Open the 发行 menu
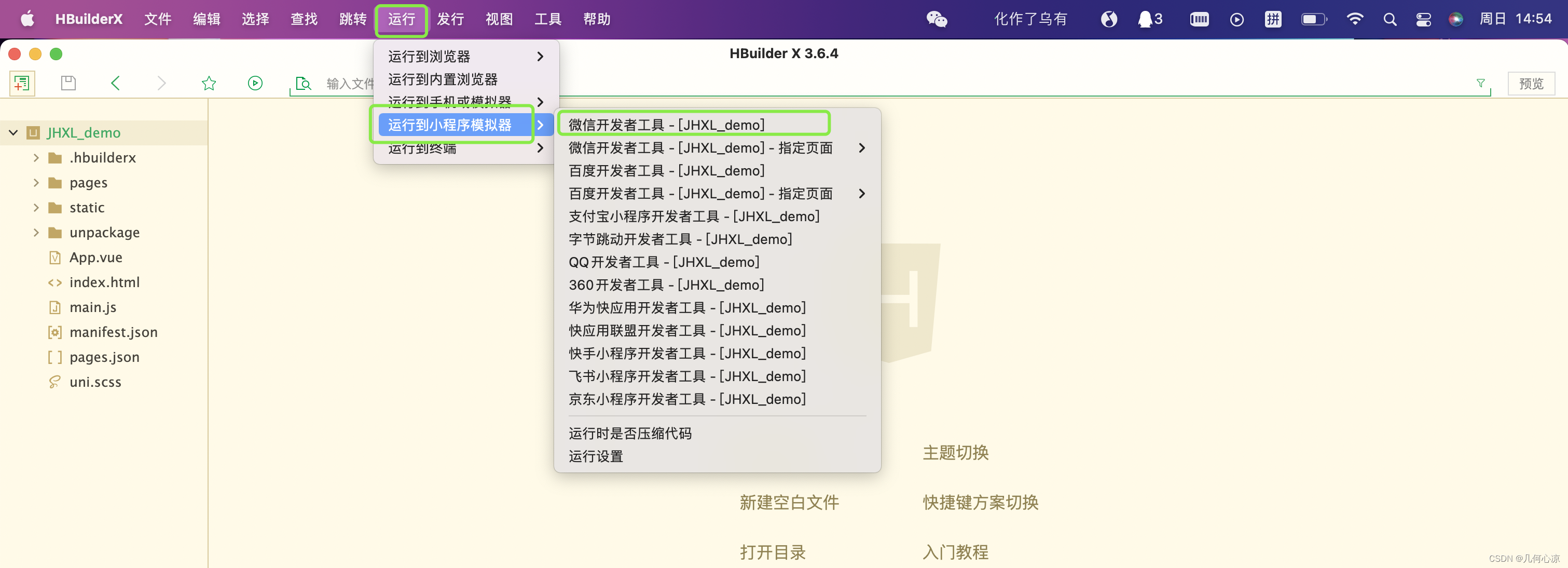This screenshot has width=1568, height=568. pyautogui.click(x=450, y=19)
